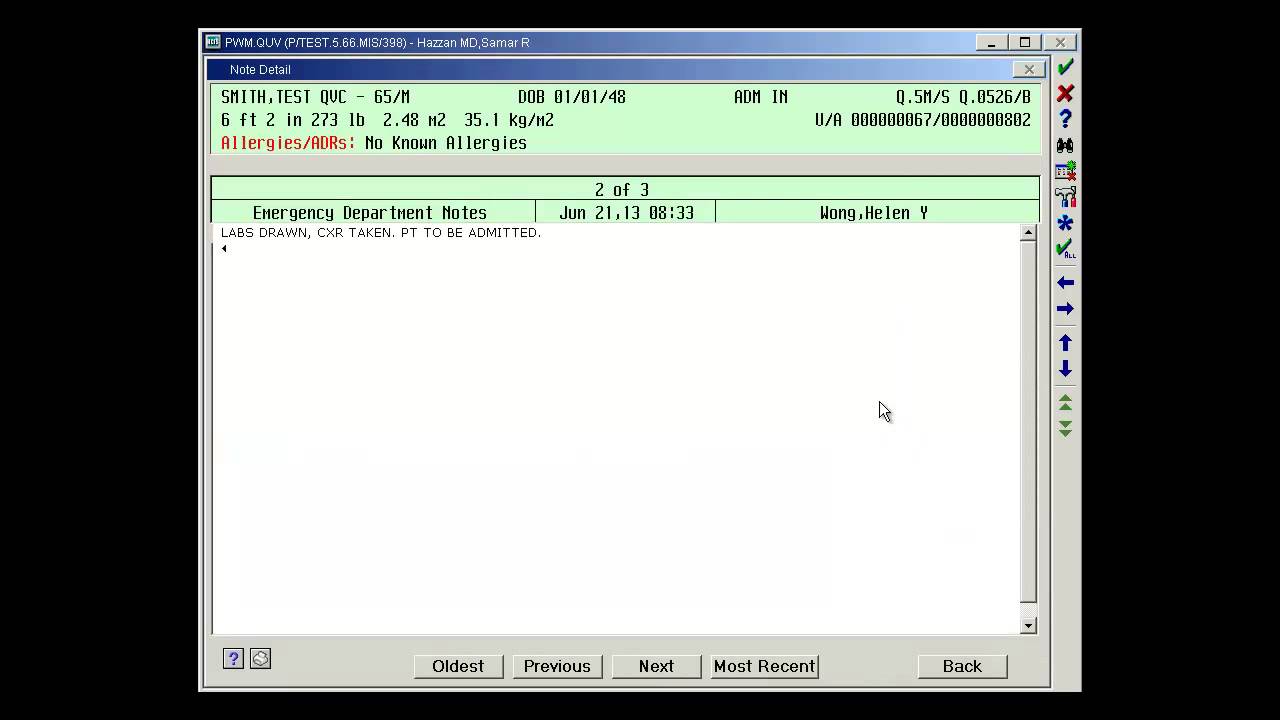Viewport: 1280px width, 720px height.
Task: Click the green double down chevron icon
Action: [x=1065, y=428]
